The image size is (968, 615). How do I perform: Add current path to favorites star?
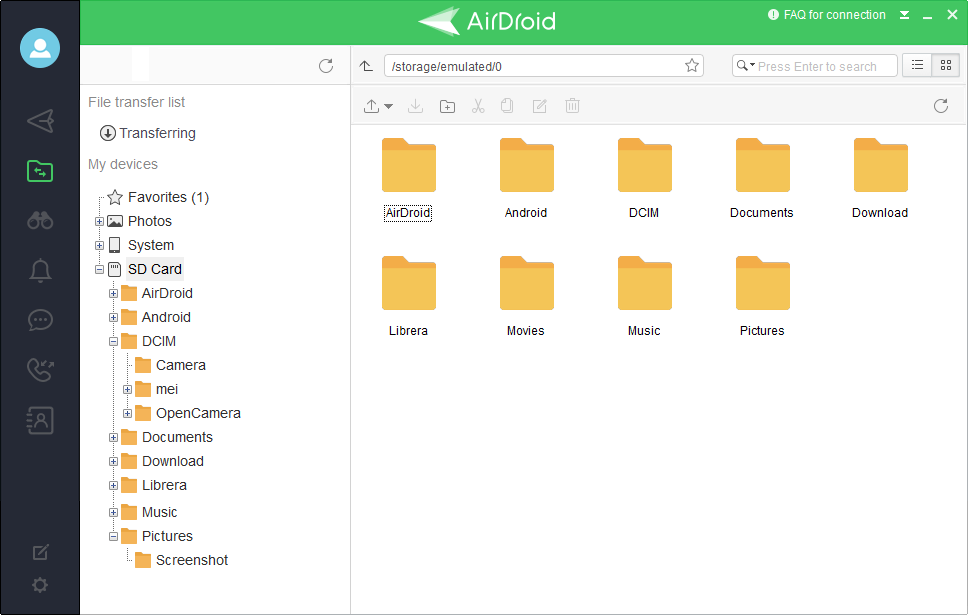coord(692,65)
